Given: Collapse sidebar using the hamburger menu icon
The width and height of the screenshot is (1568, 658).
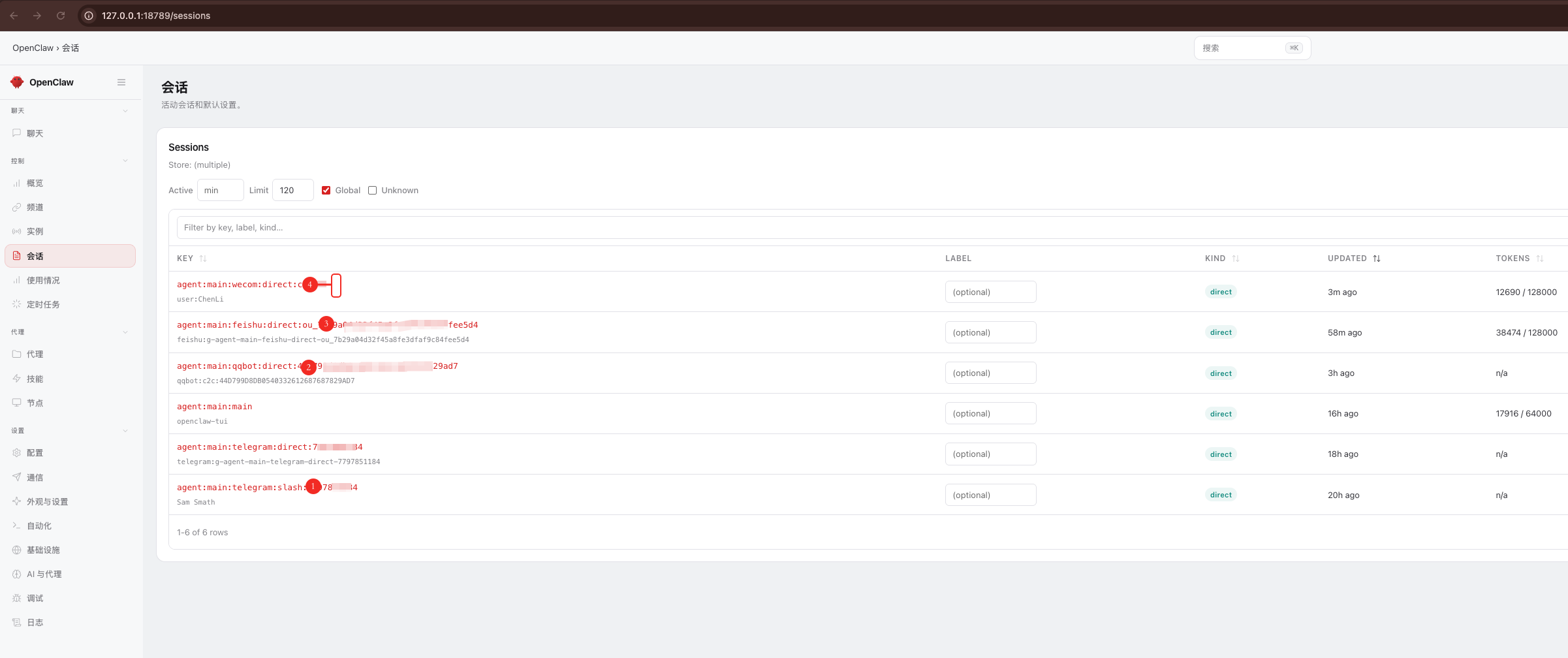Looking at the screenshot, I should (121, 82).
